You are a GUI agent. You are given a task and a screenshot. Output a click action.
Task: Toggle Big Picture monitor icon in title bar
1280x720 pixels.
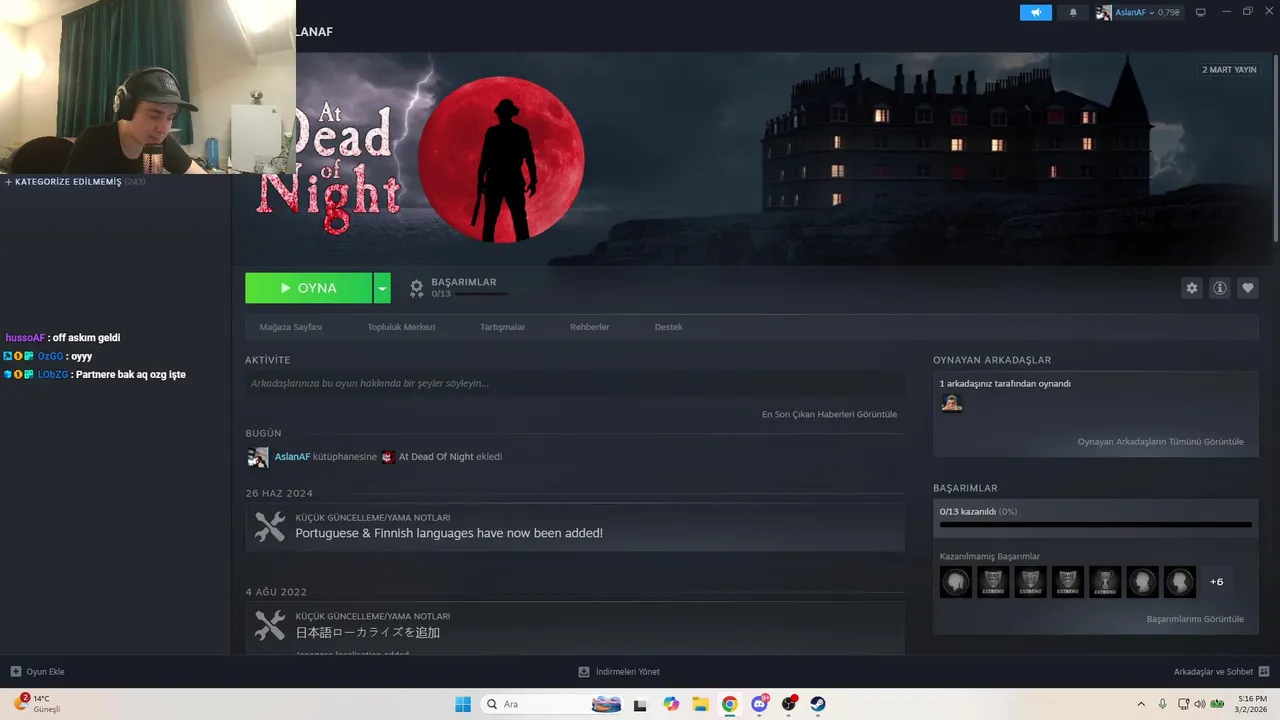tap(1201, 12)
